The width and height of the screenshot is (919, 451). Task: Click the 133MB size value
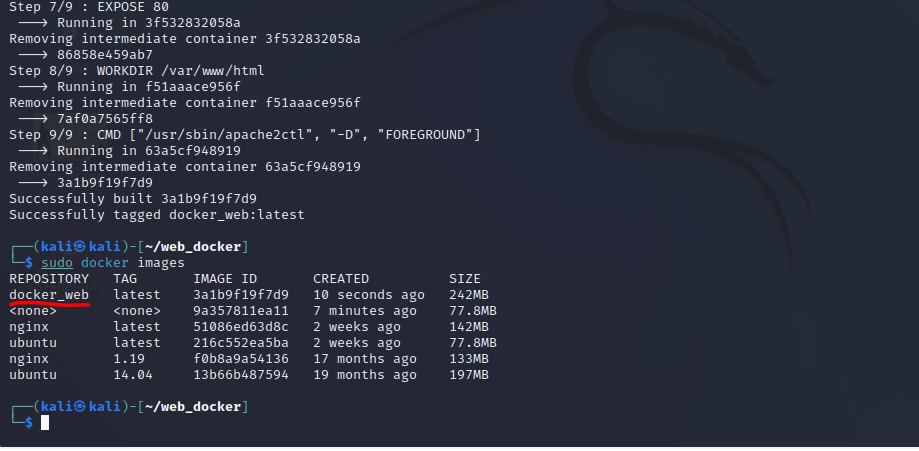tap(469, 358)
